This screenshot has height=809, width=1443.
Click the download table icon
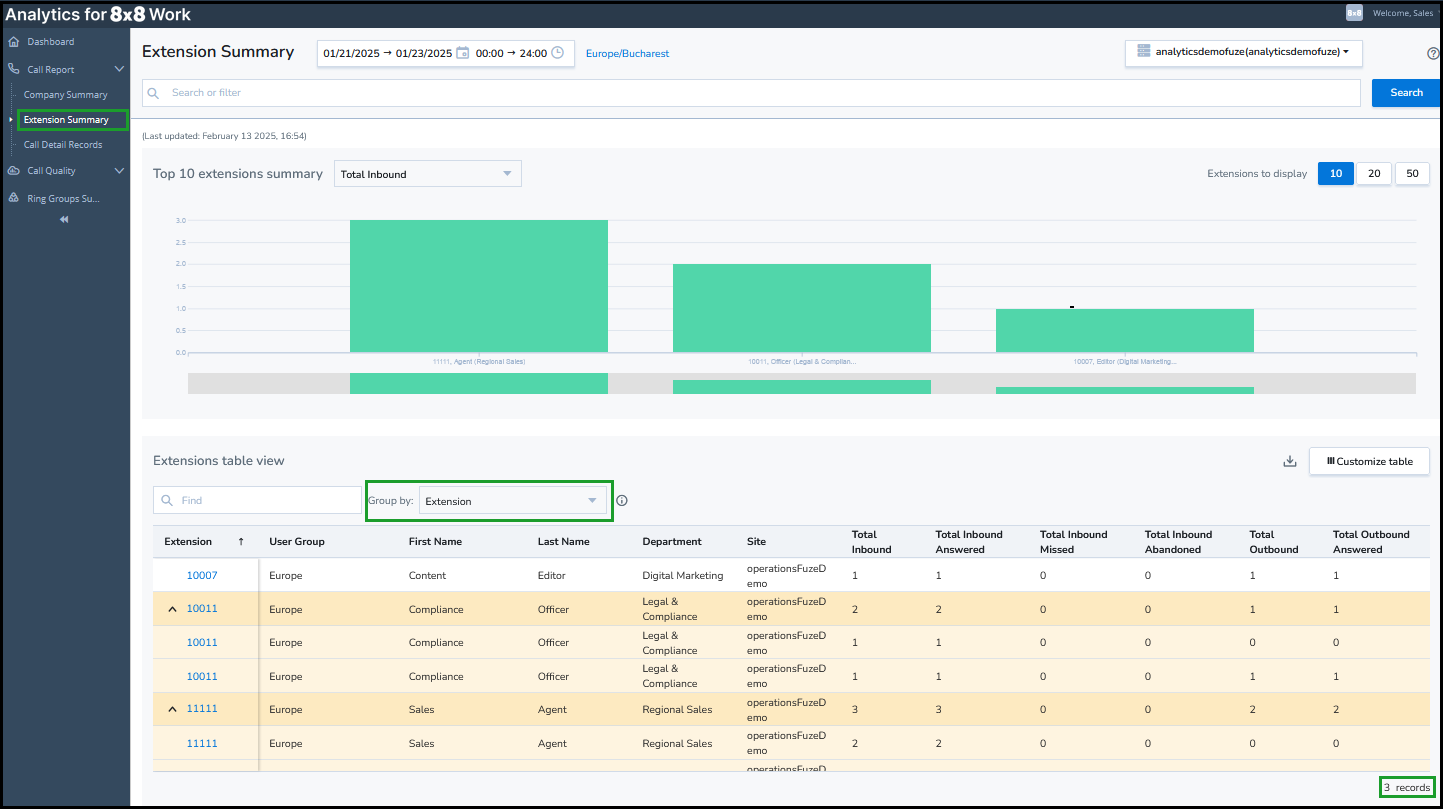tap(1290, 461)
